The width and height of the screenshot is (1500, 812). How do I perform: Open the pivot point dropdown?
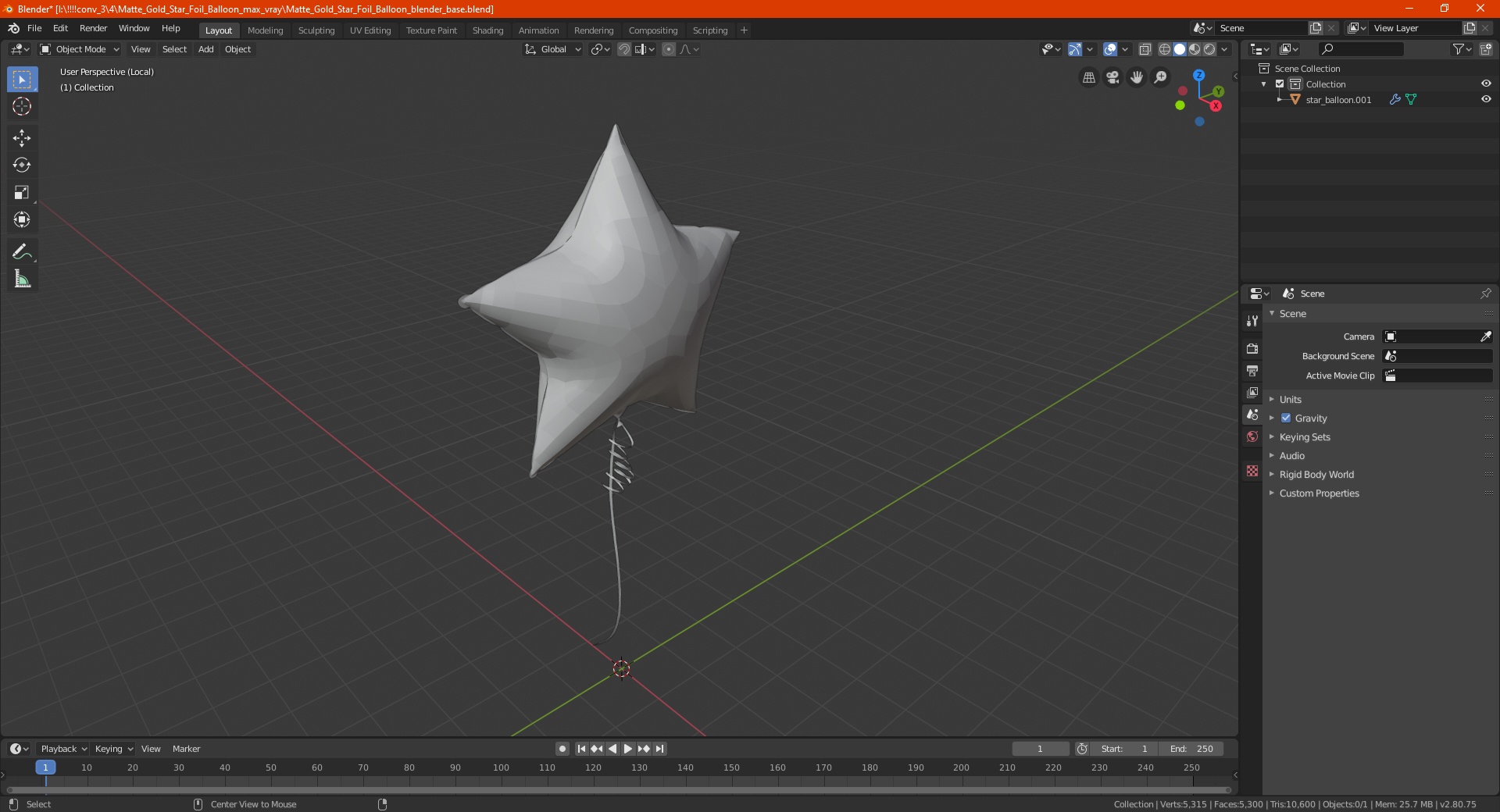pyautogui.click(x=600, y=49)
